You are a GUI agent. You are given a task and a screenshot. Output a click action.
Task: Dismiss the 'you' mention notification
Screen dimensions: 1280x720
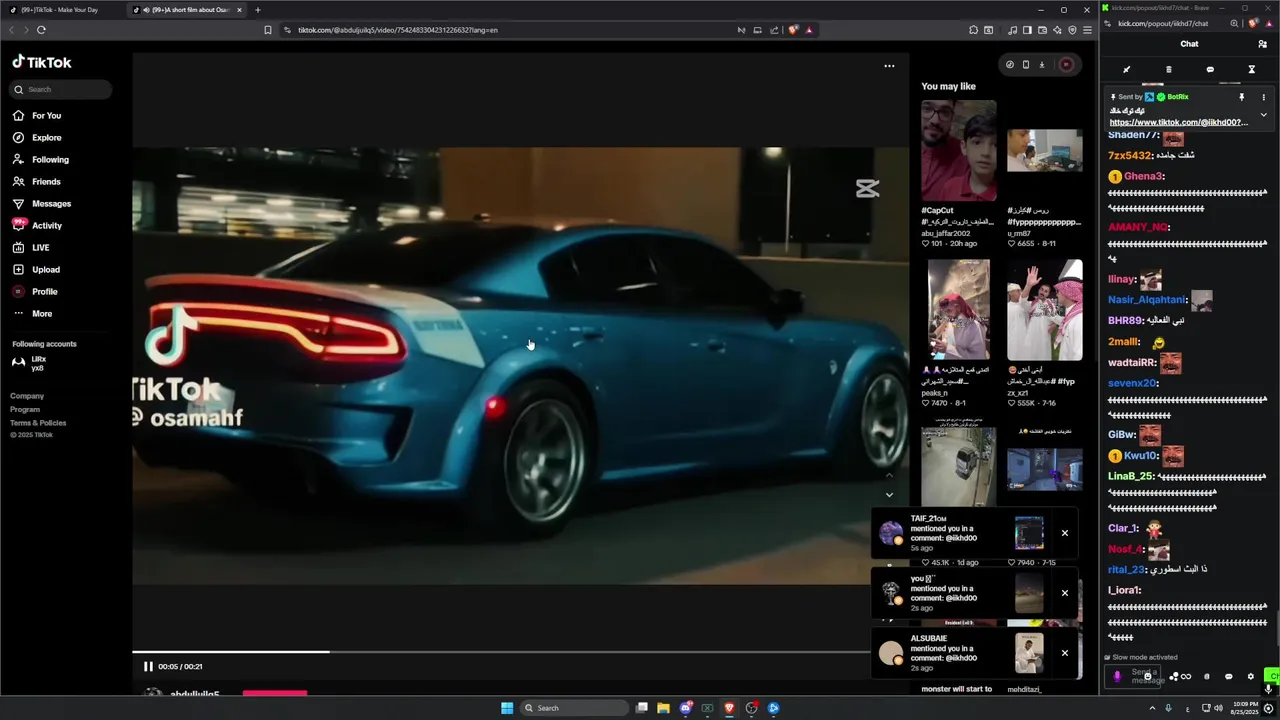coord(1065,593)
